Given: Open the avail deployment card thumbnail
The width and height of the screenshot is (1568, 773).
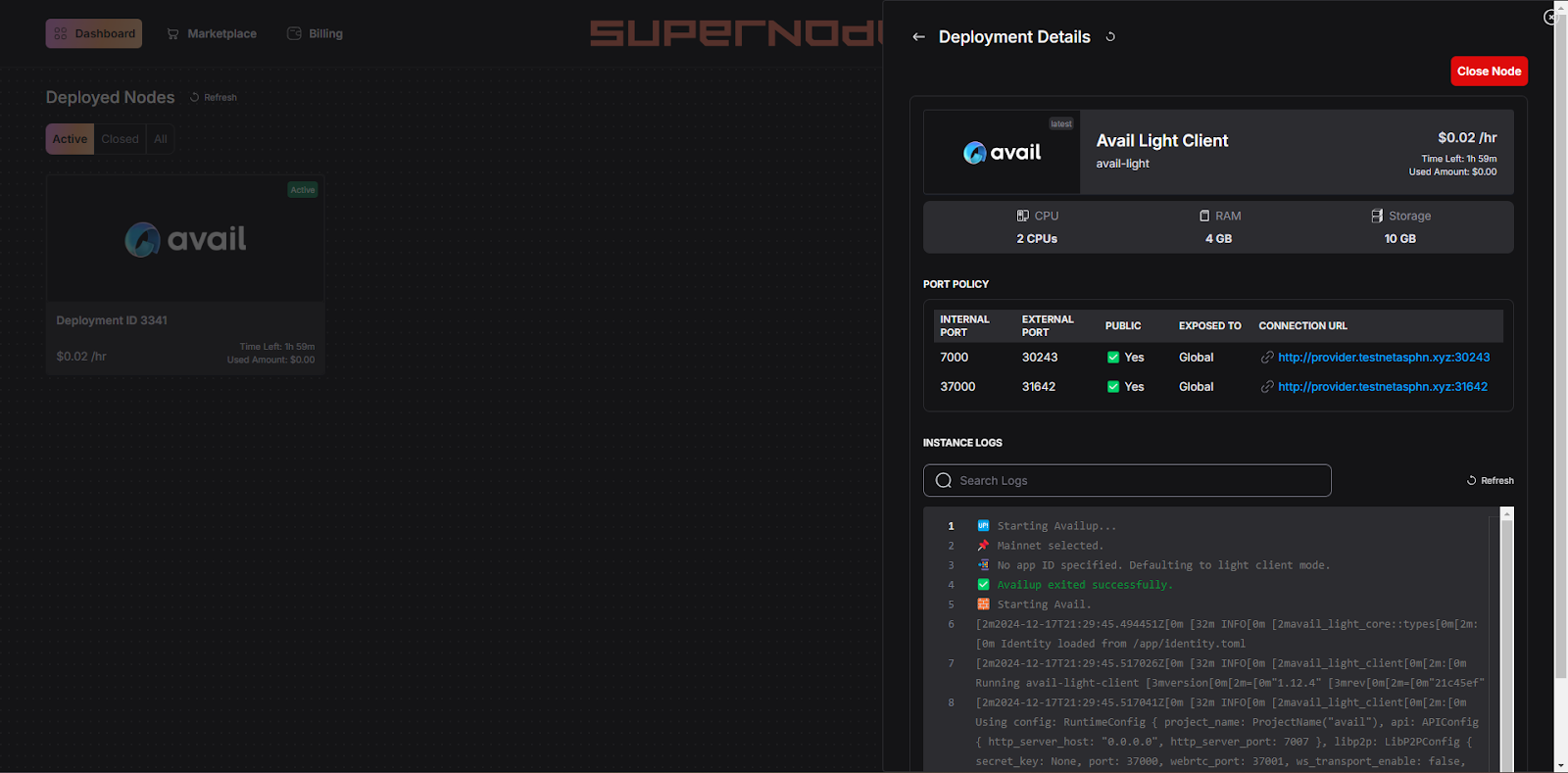Looking at the screenshot, I should tap(185, 239).
